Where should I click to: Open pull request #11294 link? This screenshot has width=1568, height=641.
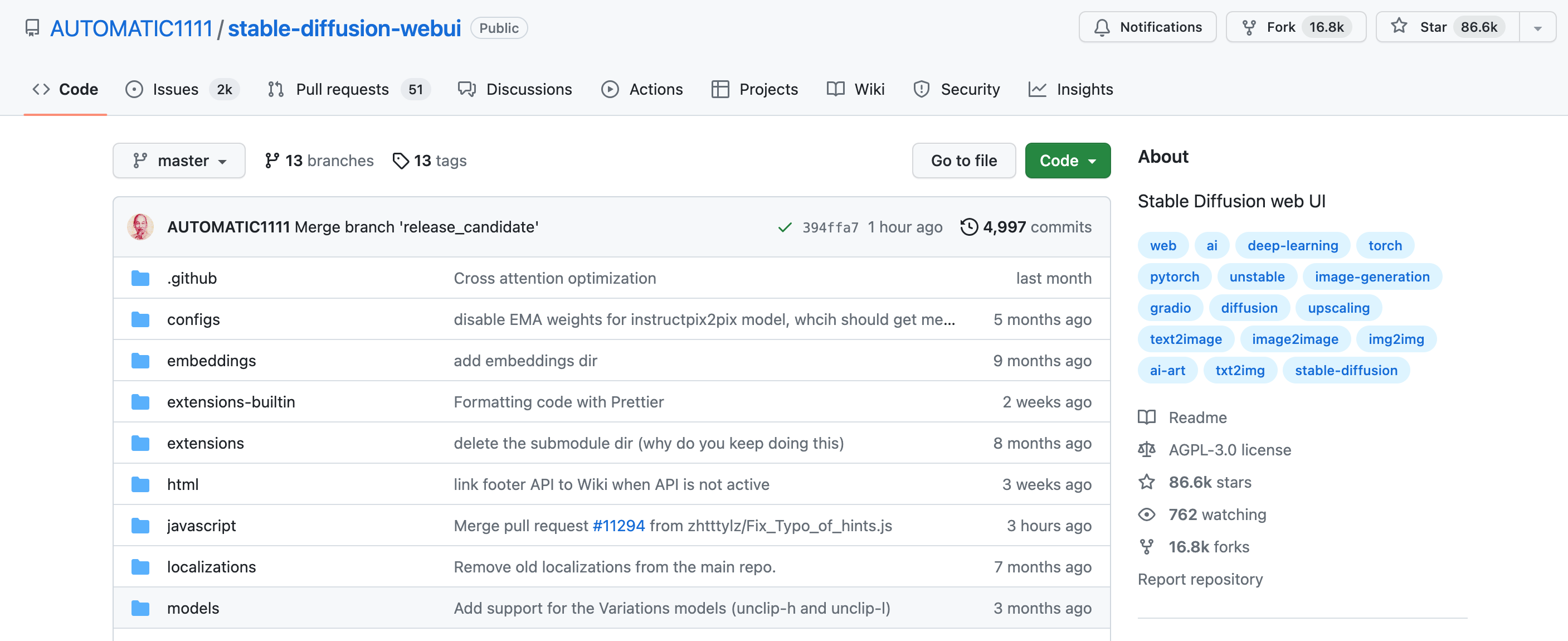pyautogui.click(x=618, y=525)
